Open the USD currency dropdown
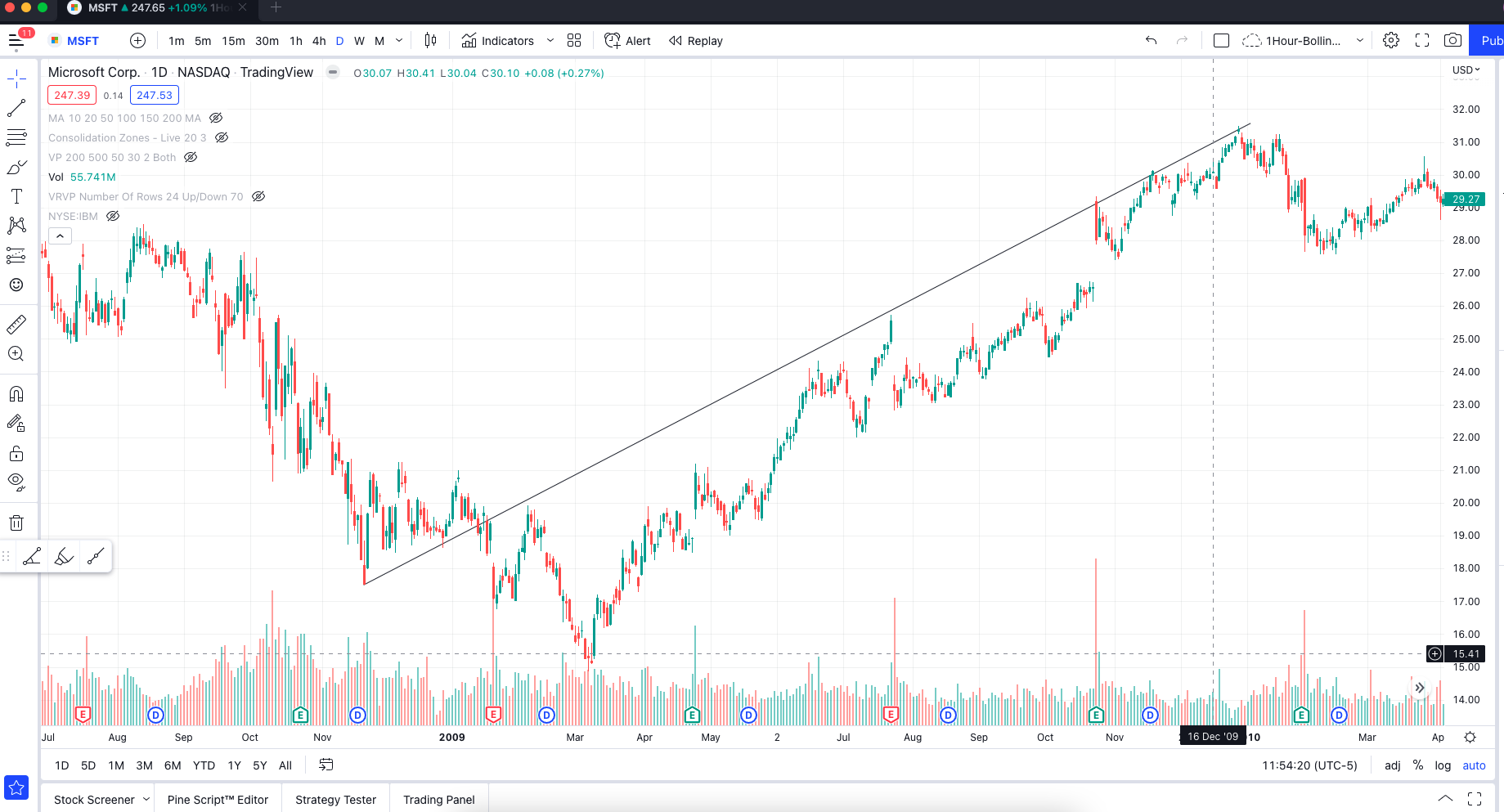1504x812 pixels. point(1466,70)
